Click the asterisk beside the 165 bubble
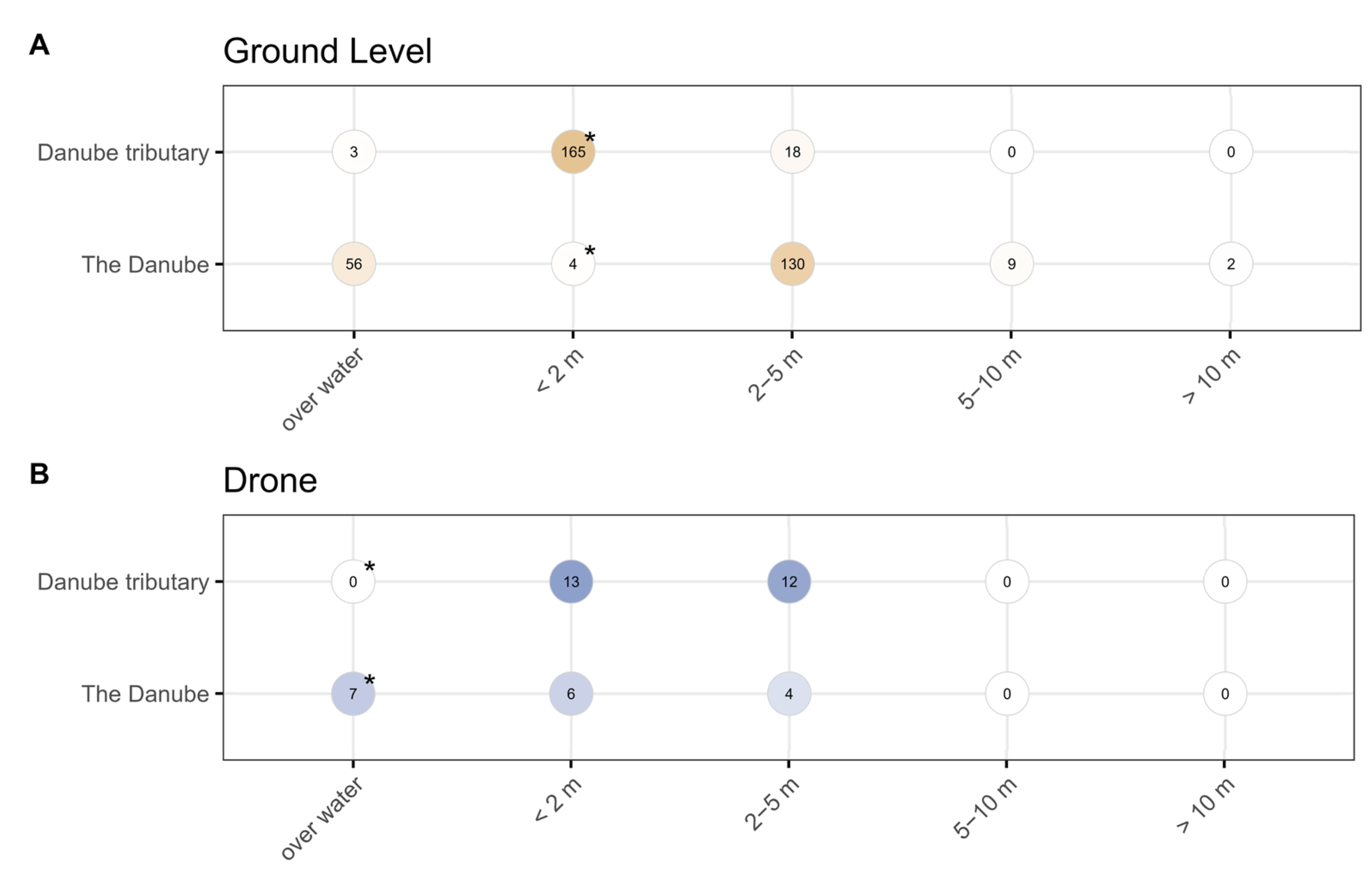The image size is (1372, 873). [x=590, y=138]
